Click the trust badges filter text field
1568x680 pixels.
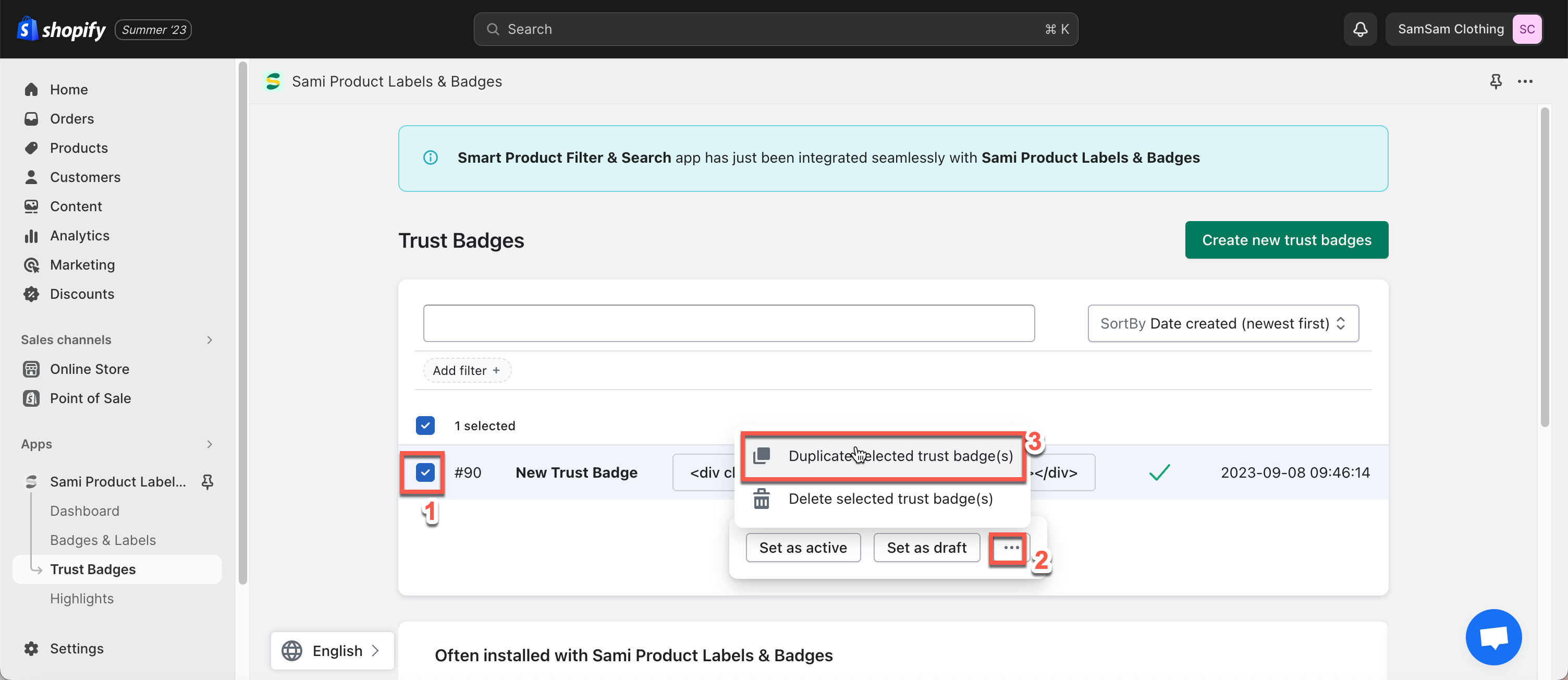click(x=729, y=323)
